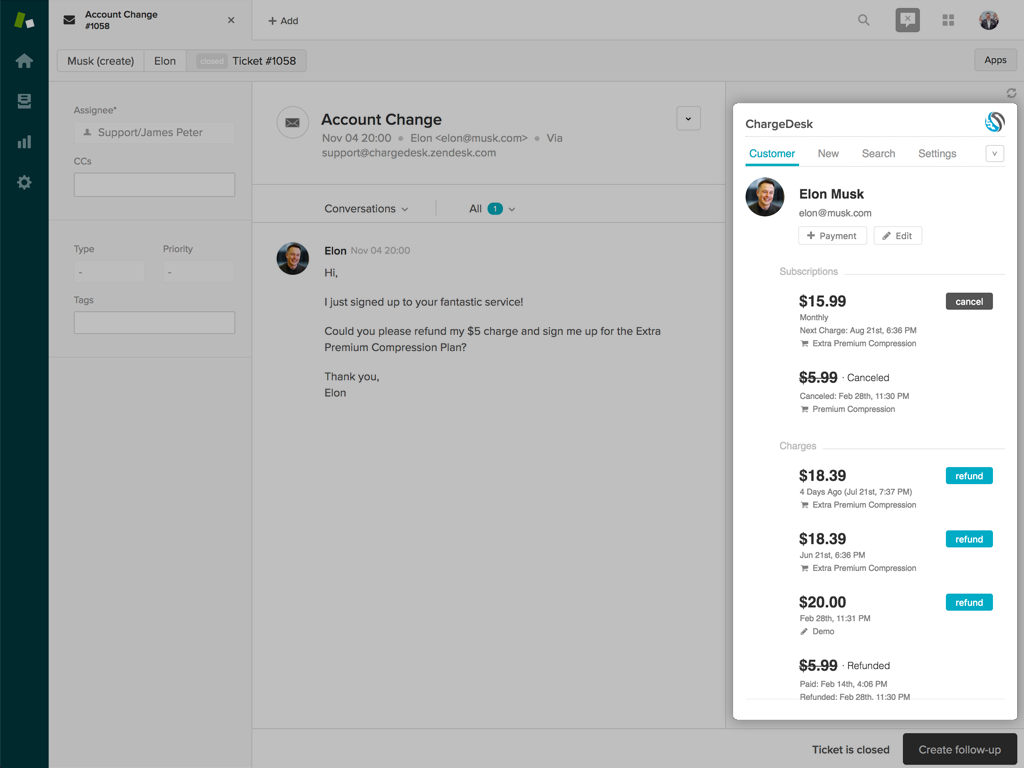Open the Reporting bar chart icon
Image resolution: width=1024 pixels, height=768 pixels.
[x=24, y=142]
